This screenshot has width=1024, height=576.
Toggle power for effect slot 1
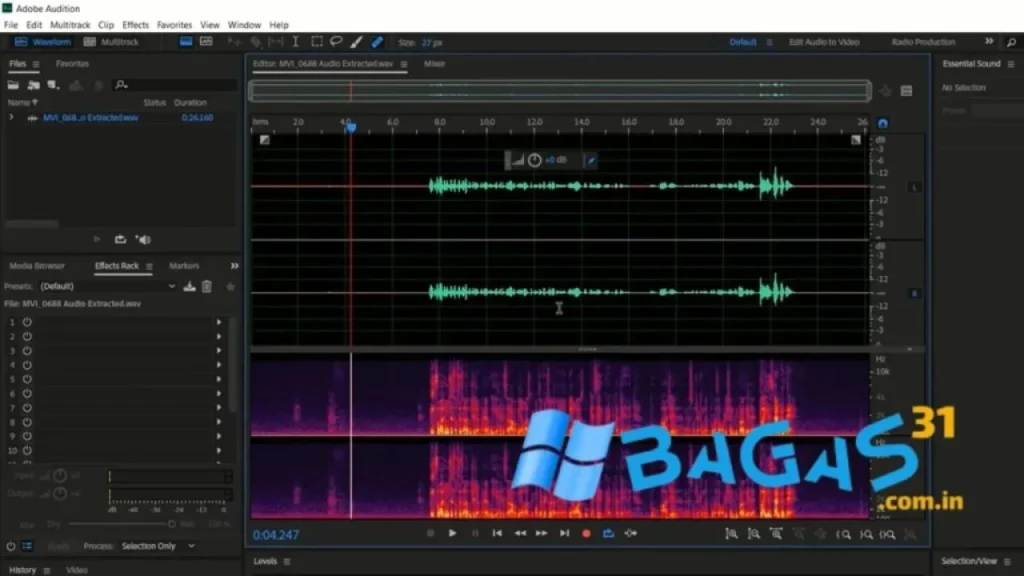(x=27, y=322)
